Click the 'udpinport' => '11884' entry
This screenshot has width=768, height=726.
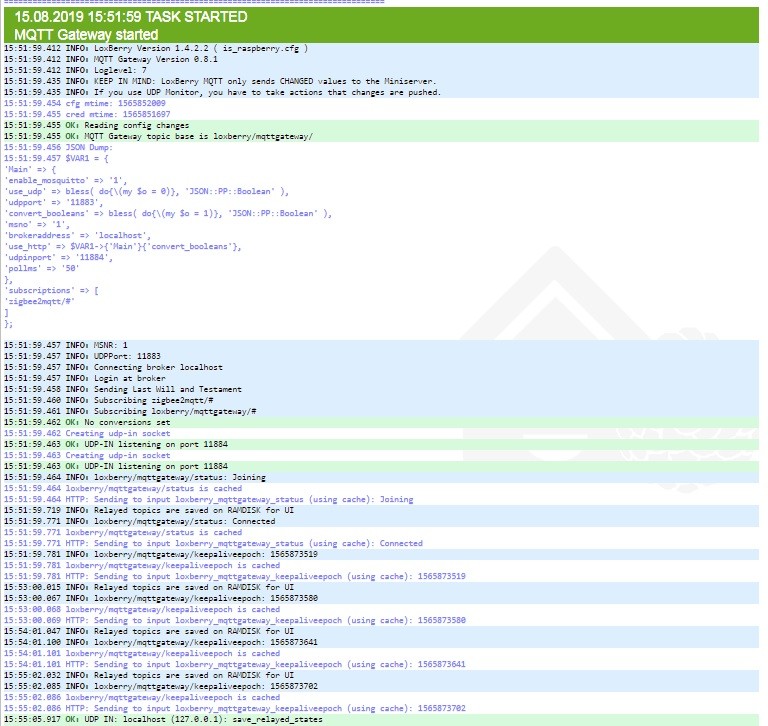(58, 258)
